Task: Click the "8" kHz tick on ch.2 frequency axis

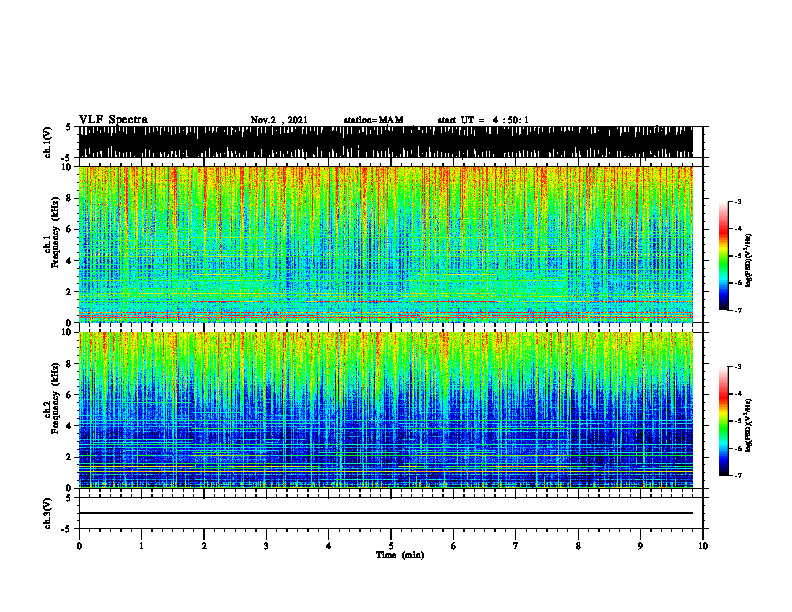Action: point(68,364)
